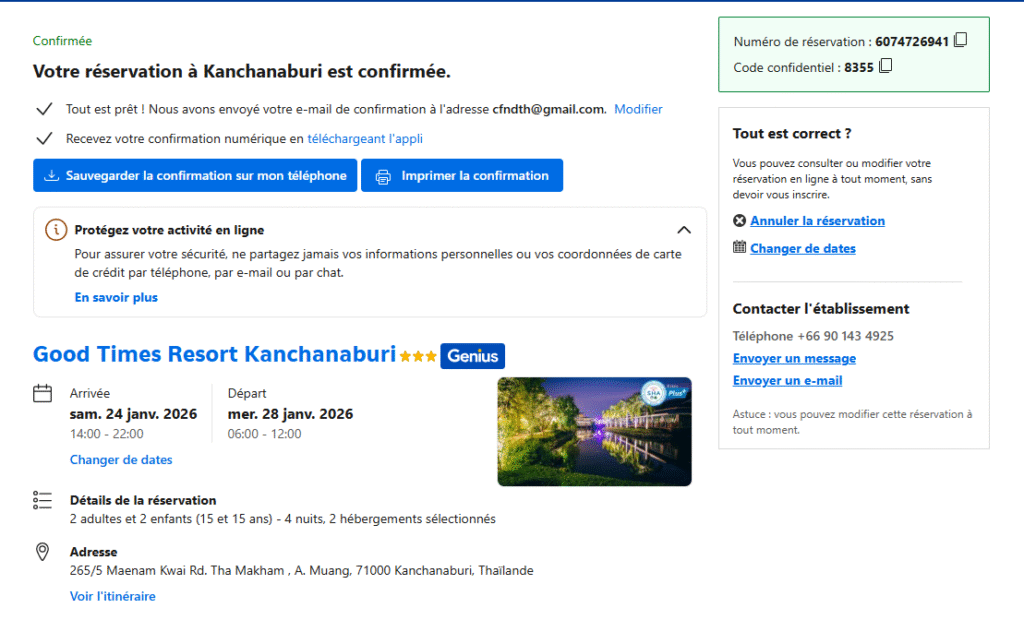The image size is (1024, 620).
Task: Print the confirmation
Action: pyautogui.click(x=462, y=176)
